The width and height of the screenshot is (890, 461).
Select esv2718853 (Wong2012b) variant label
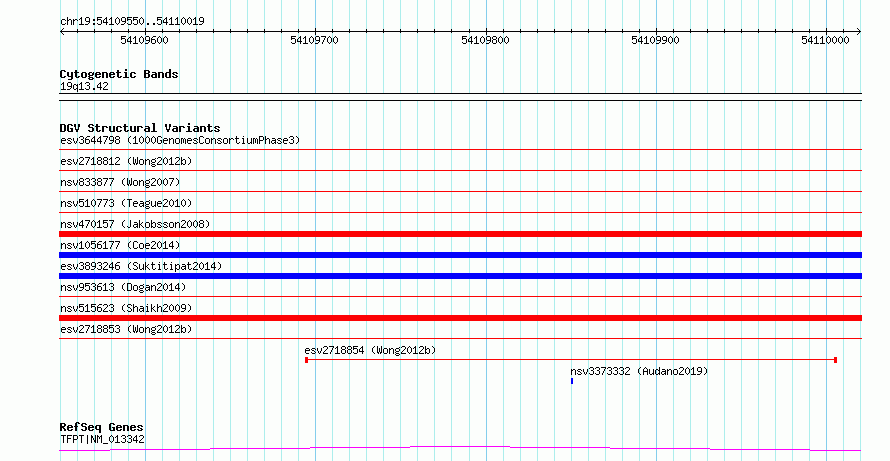[x=126, y=329]
